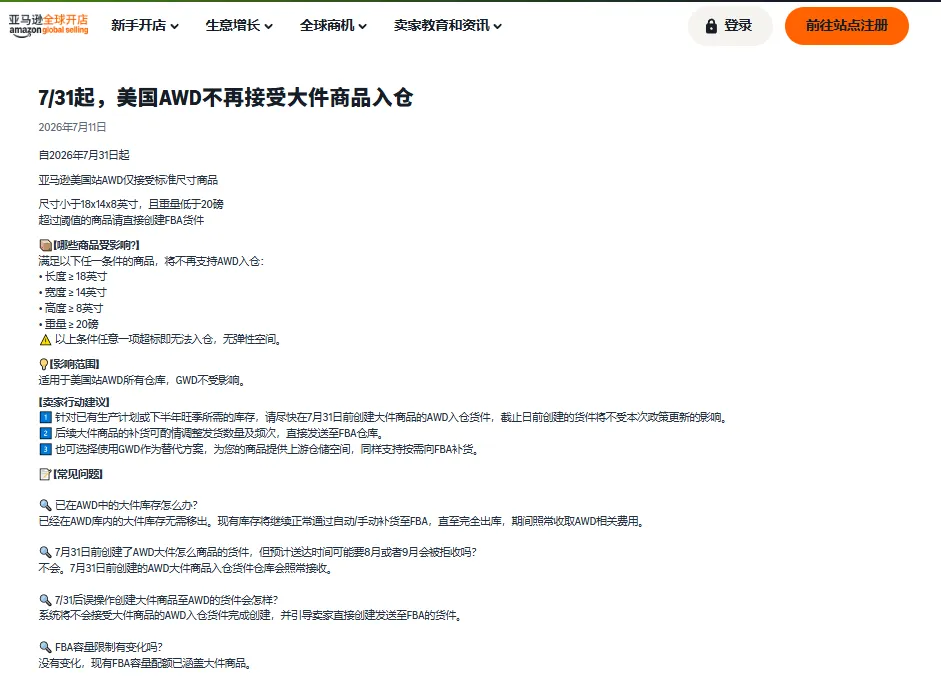The width and height of the screenshot is (941, 687).
Task: Click the question FBA容量限制有变化吗?
Action: click(109, 647)
